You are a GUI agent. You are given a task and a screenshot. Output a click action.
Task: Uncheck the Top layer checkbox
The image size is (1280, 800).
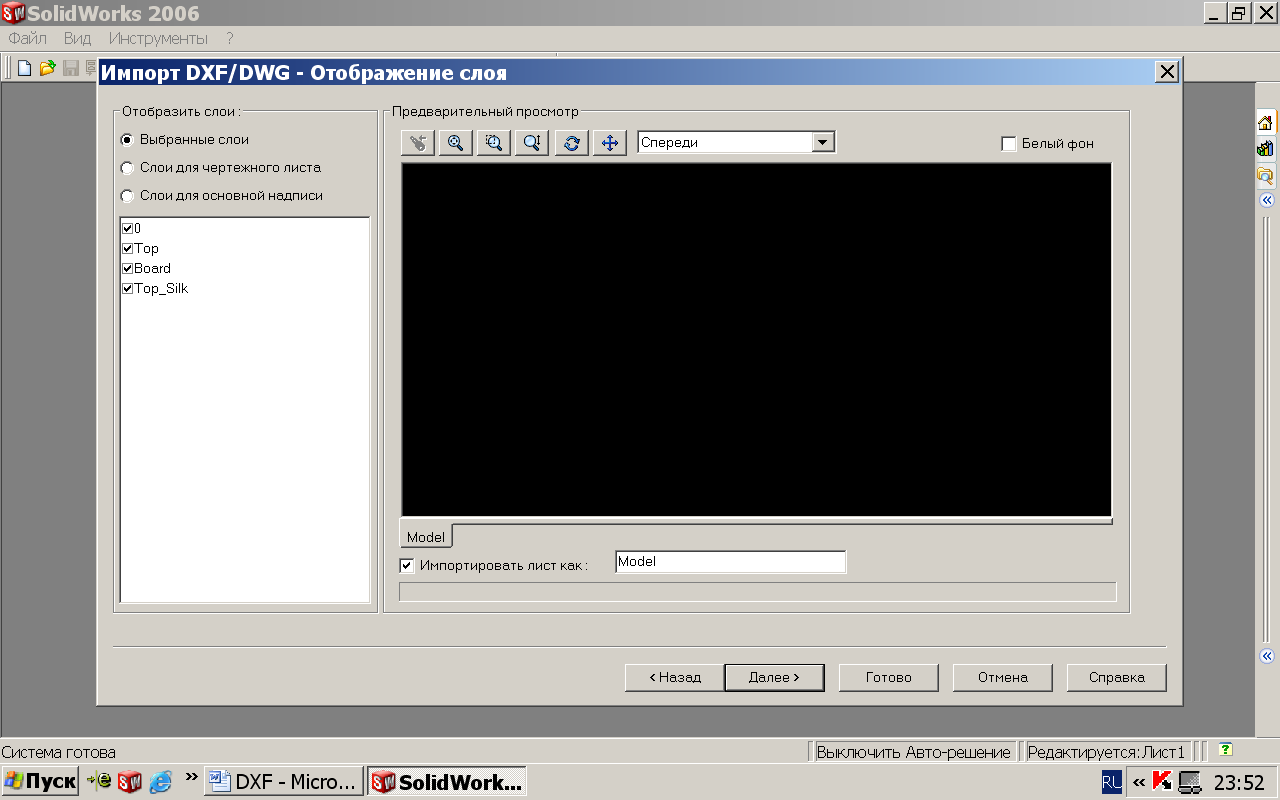tap(127, 248)
